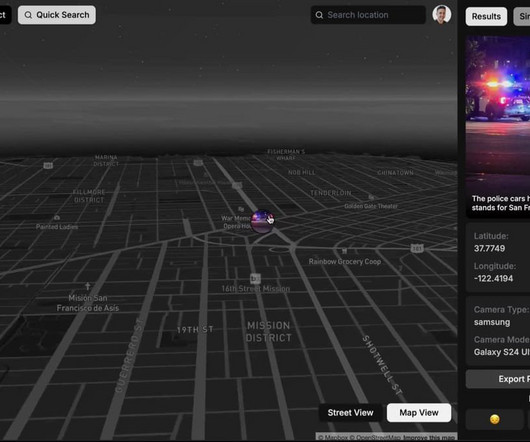Click the magnifier icon in Search location
The image size is (530, 442).
(x=319, y=15)
